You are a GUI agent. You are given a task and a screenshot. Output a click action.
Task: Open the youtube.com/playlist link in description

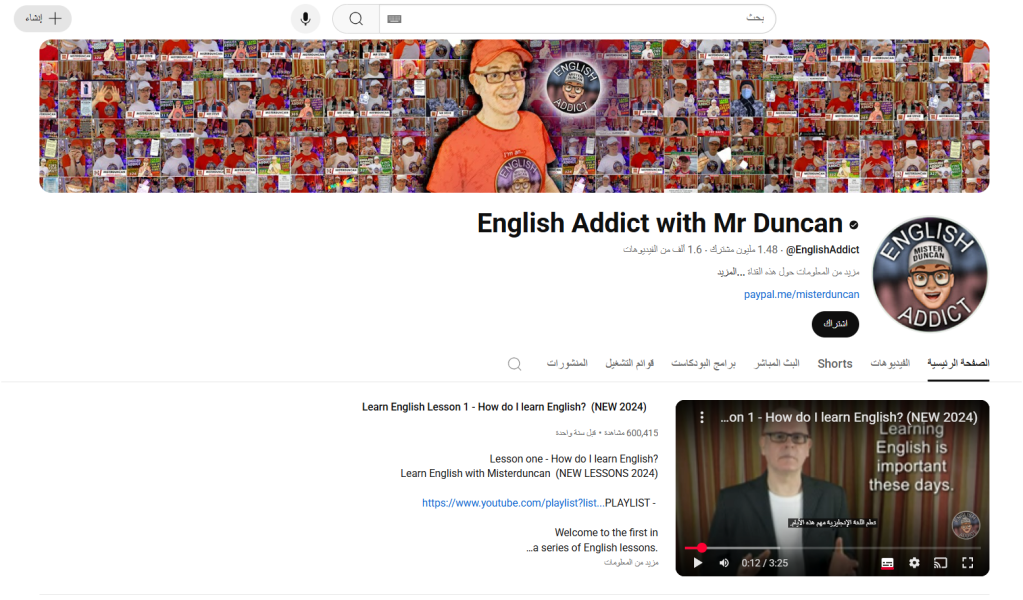(x=513, y=503)
